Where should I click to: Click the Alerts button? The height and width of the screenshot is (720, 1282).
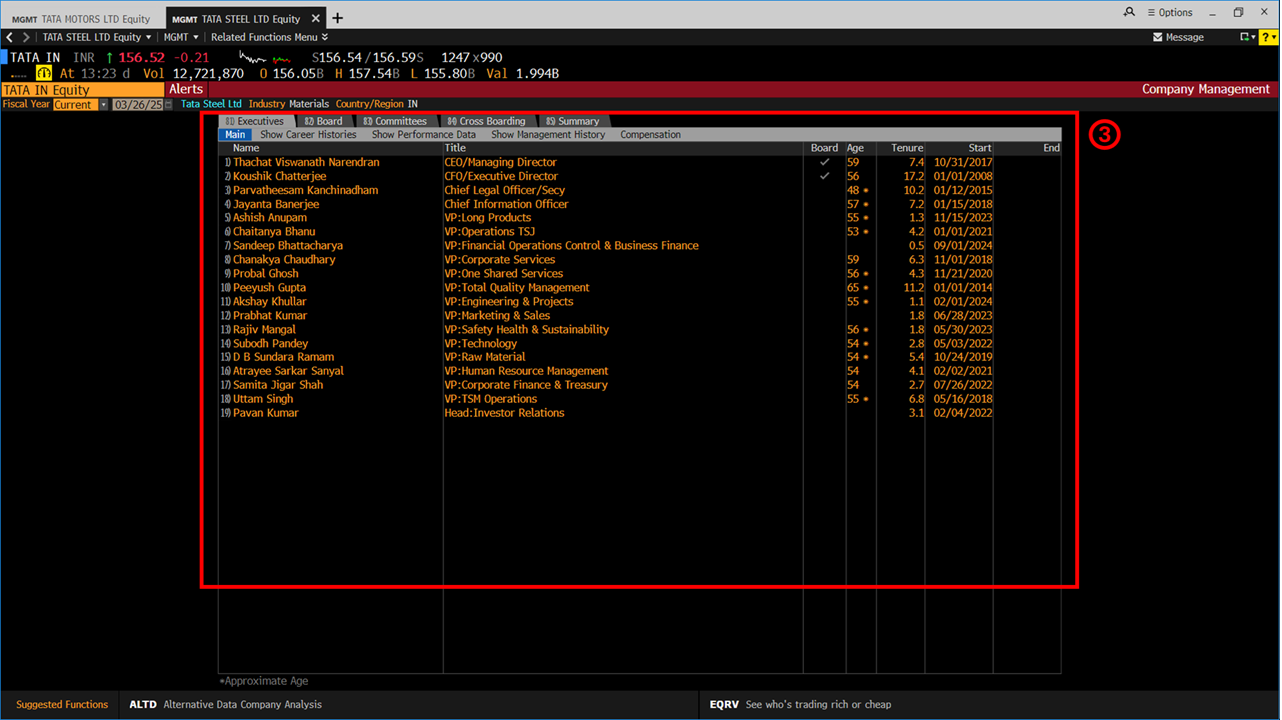coord(186,89)
